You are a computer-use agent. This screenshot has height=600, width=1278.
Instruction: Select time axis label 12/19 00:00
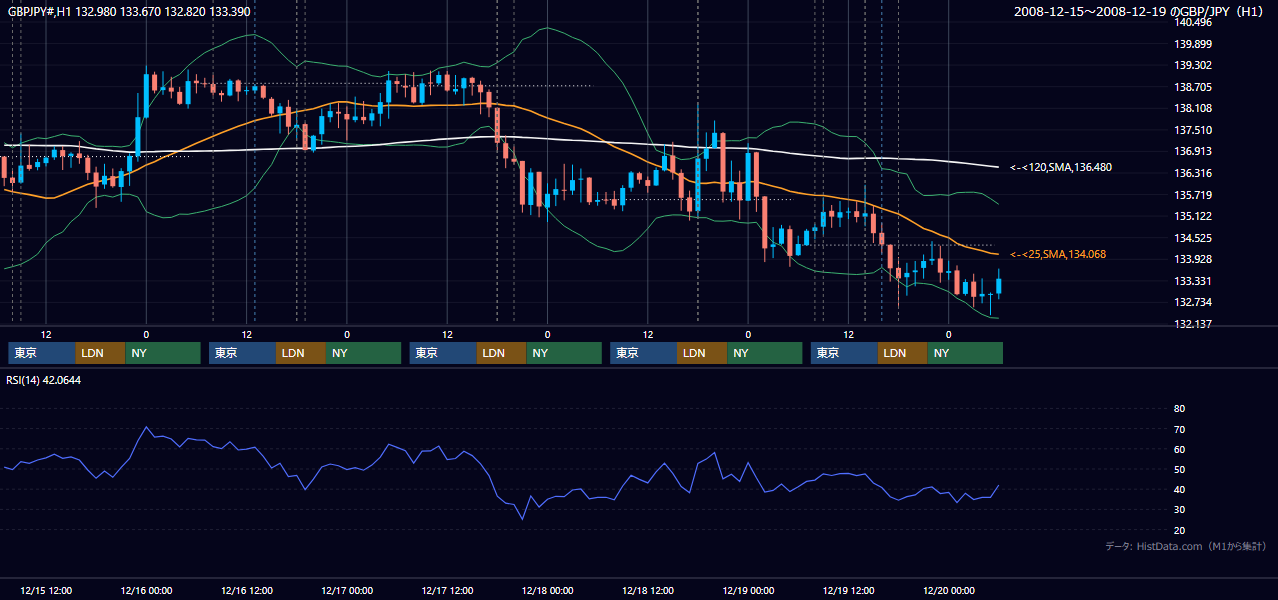748,590
